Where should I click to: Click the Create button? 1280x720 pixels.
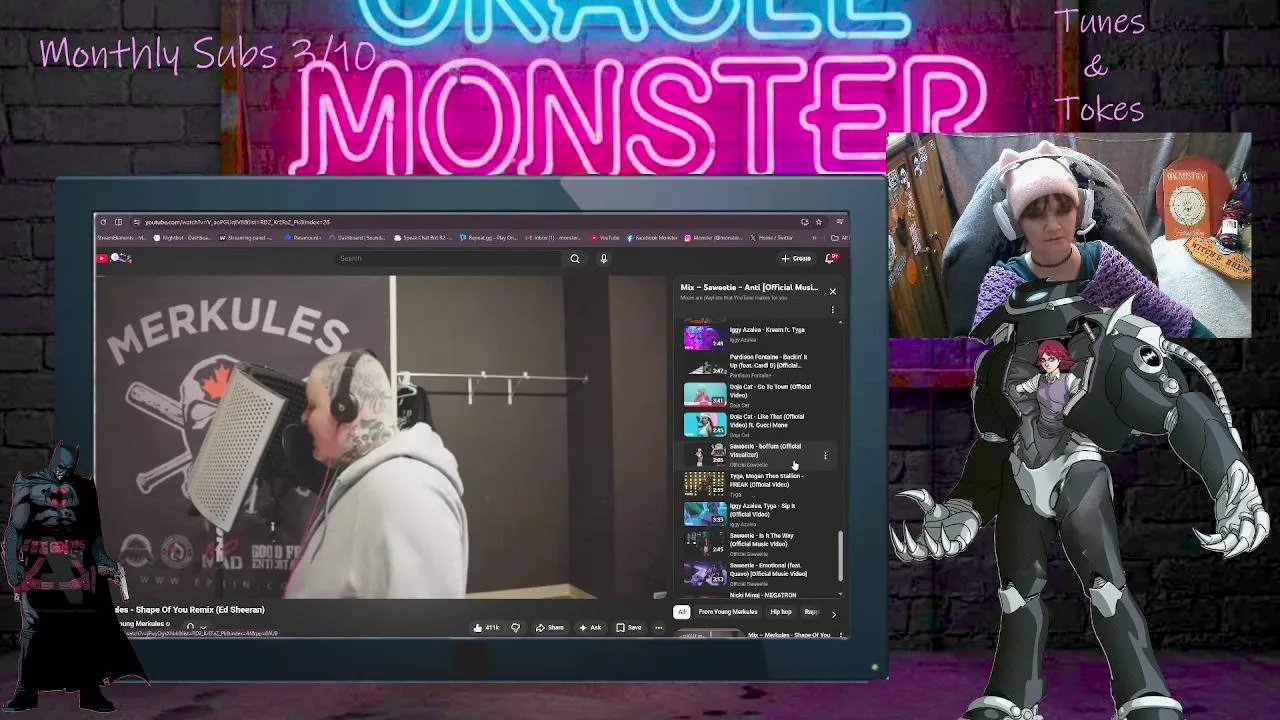pos(796,258)
